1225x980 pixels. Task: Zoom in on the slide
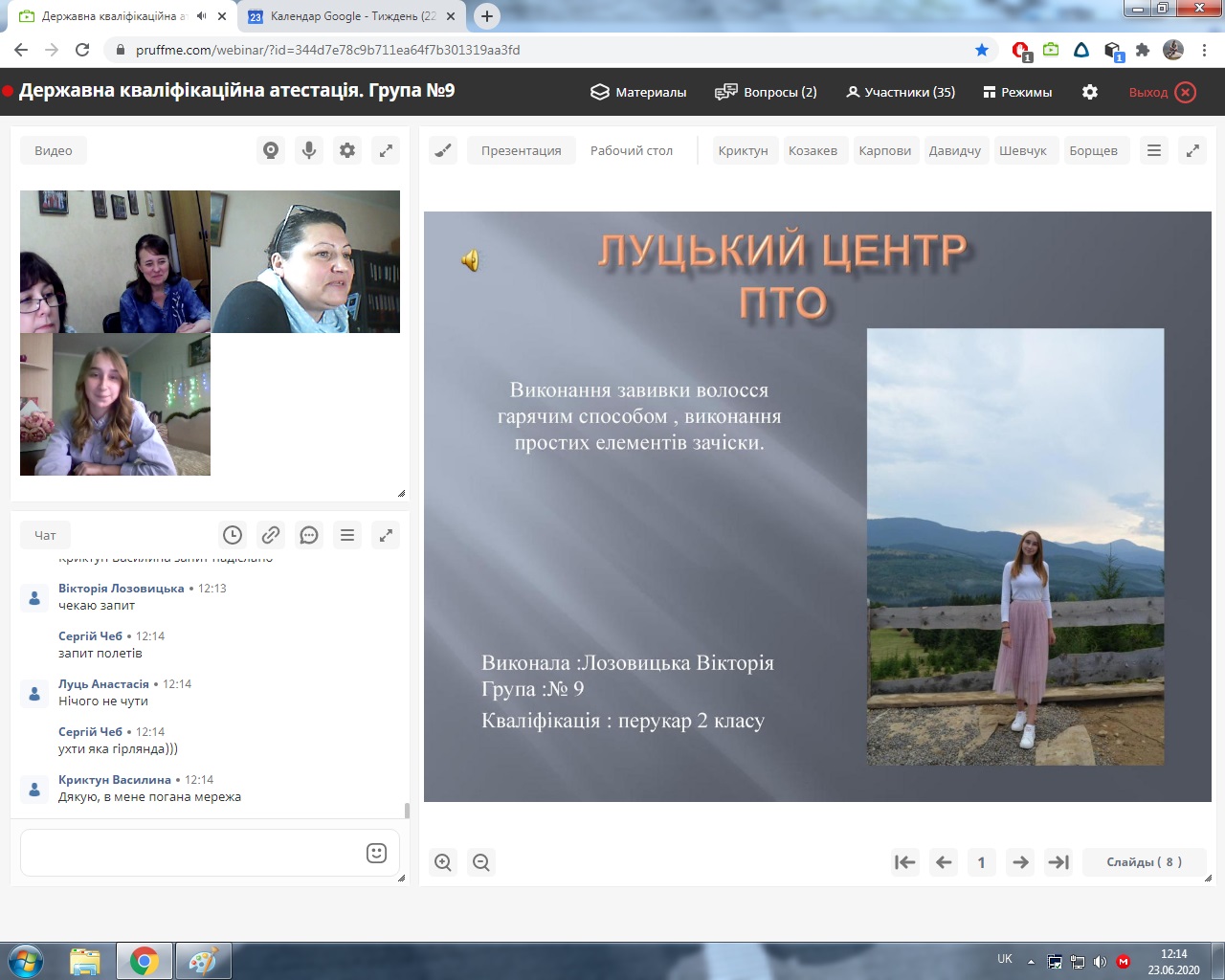443,862
